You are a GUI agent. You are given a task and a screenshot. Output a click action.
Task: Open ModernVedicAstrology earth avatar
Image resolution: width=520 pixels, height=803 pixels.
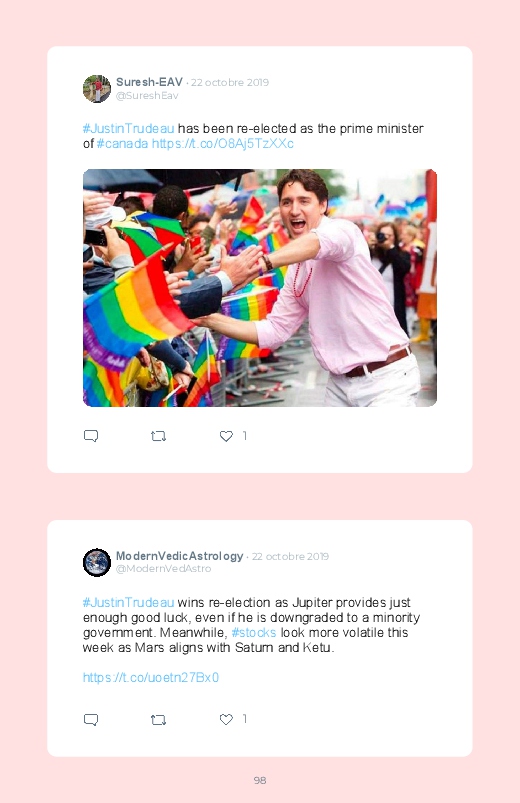pos(97,562)
